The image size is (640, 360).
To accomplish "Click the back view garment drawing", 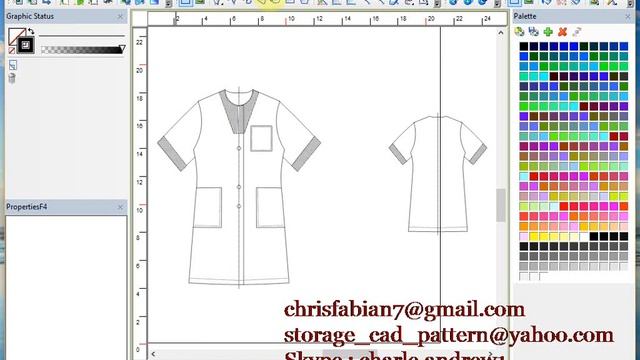I will coord(438,174).
